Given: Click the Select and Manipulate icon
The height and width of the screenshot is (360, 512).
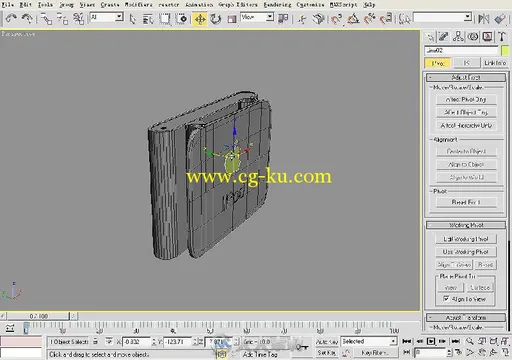Looking at the screenshot, I should click(302, 19).
